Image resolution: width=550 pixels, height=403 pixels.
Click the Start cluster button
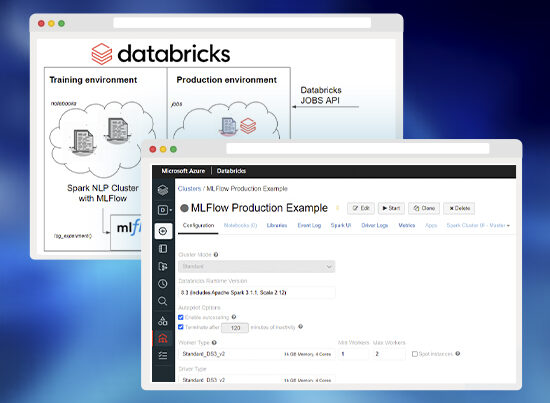pos(391,208)
